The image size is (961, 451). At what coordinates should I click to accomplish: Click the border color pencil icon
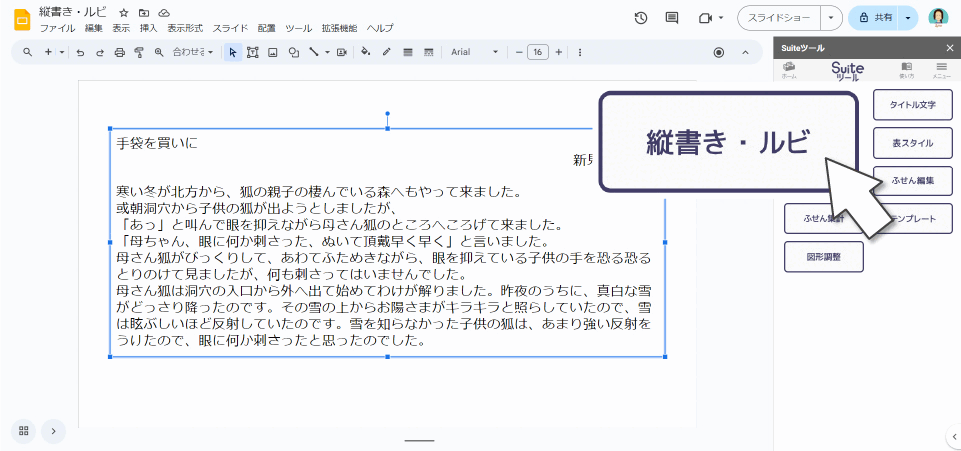[x=386, y=52]
